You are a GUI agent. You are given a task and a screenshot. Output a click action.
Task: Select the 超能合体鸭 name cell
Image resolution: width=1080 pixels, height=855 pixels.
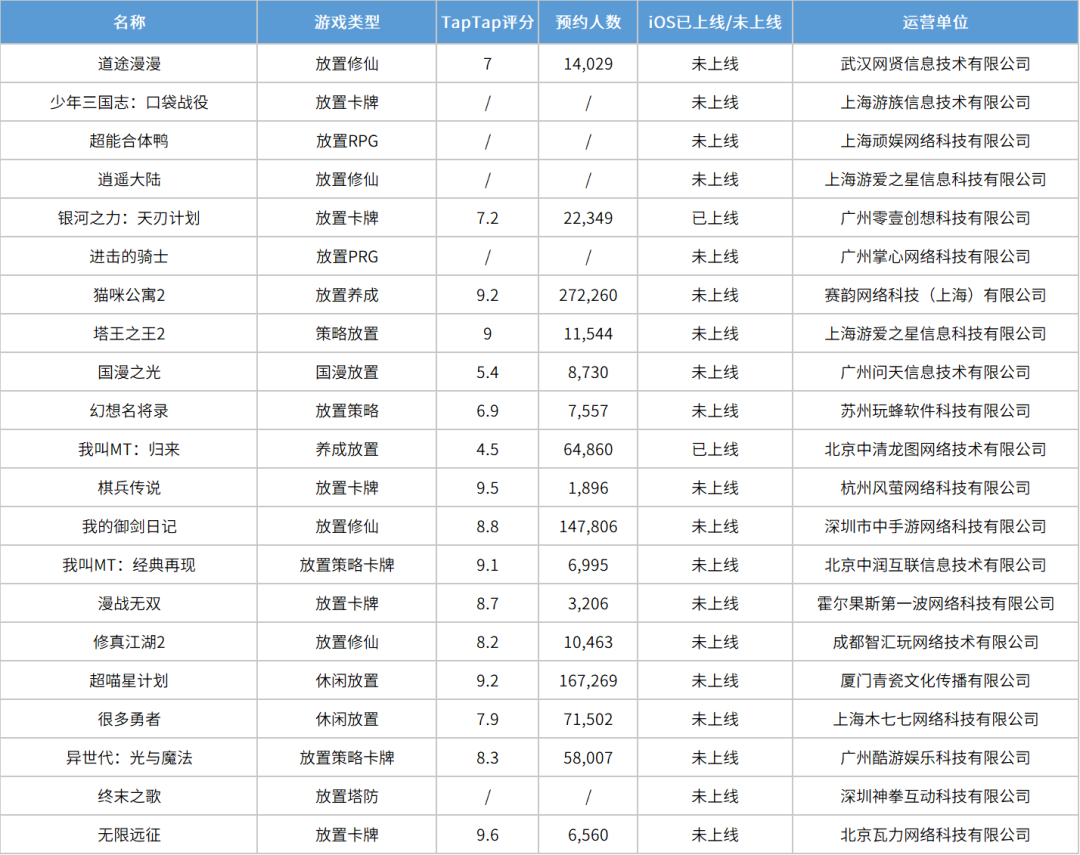point(129,141)
